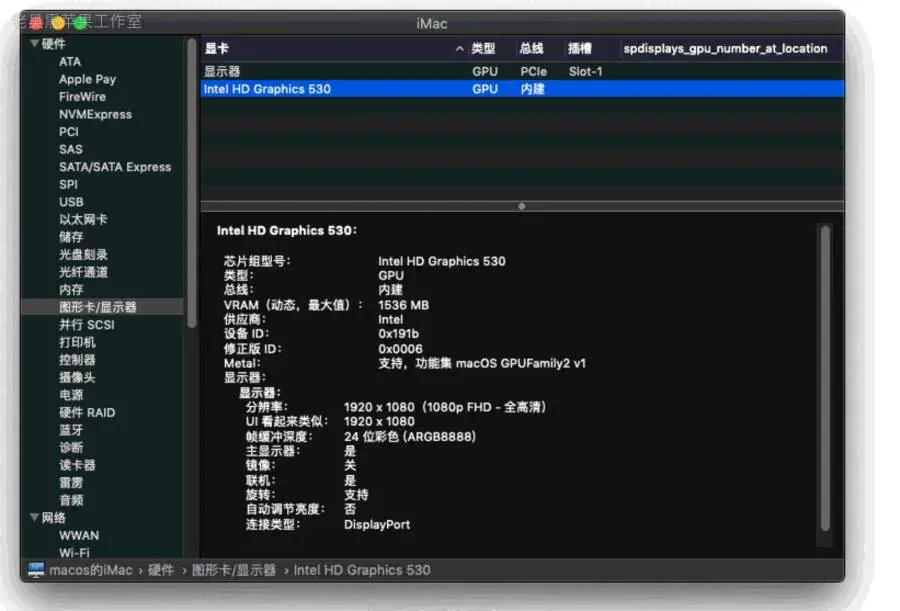This screenshot has width=900, height=611.
Task: Select WWAN under 网络
Action: click(79, 535)
